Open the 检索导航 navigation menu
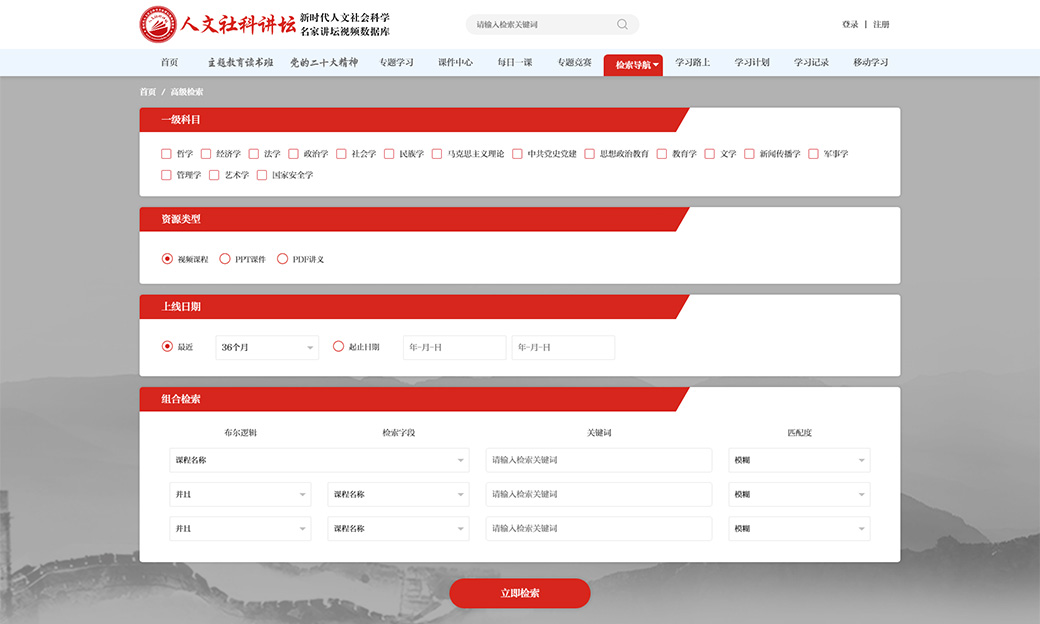This screenshot has width=1040, height=624. (x=633, y=63)
